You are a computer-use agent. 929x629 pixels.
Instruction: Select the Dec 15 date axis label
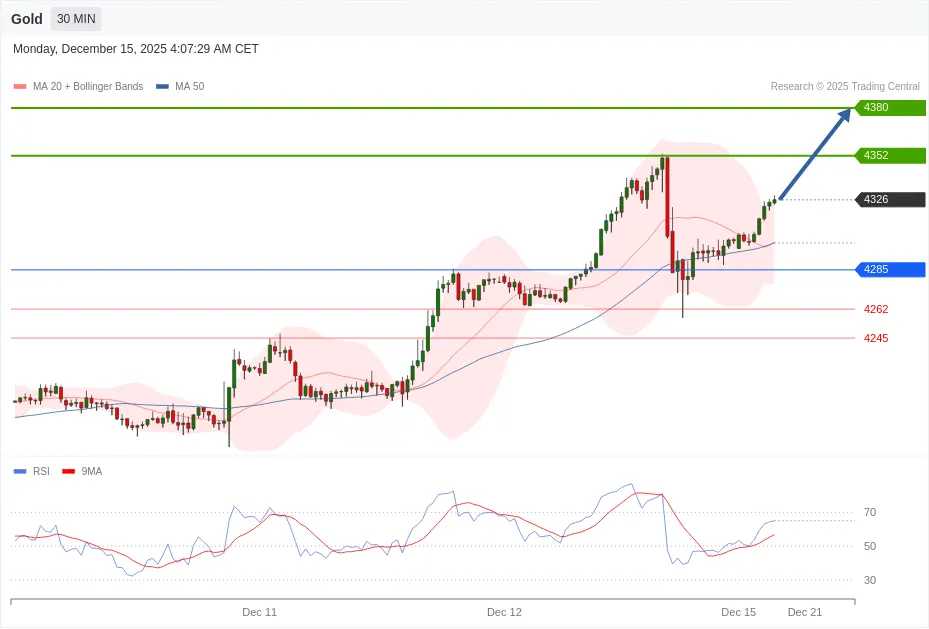[739, 612]
